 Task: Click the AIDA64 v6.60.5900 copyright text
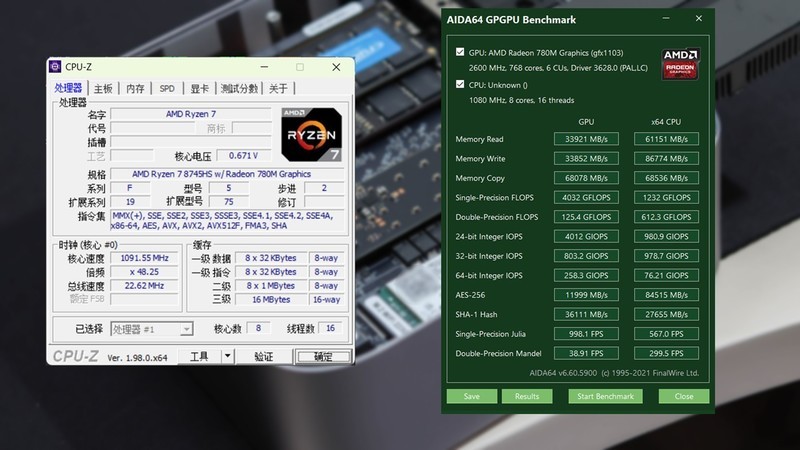point(614,373)
